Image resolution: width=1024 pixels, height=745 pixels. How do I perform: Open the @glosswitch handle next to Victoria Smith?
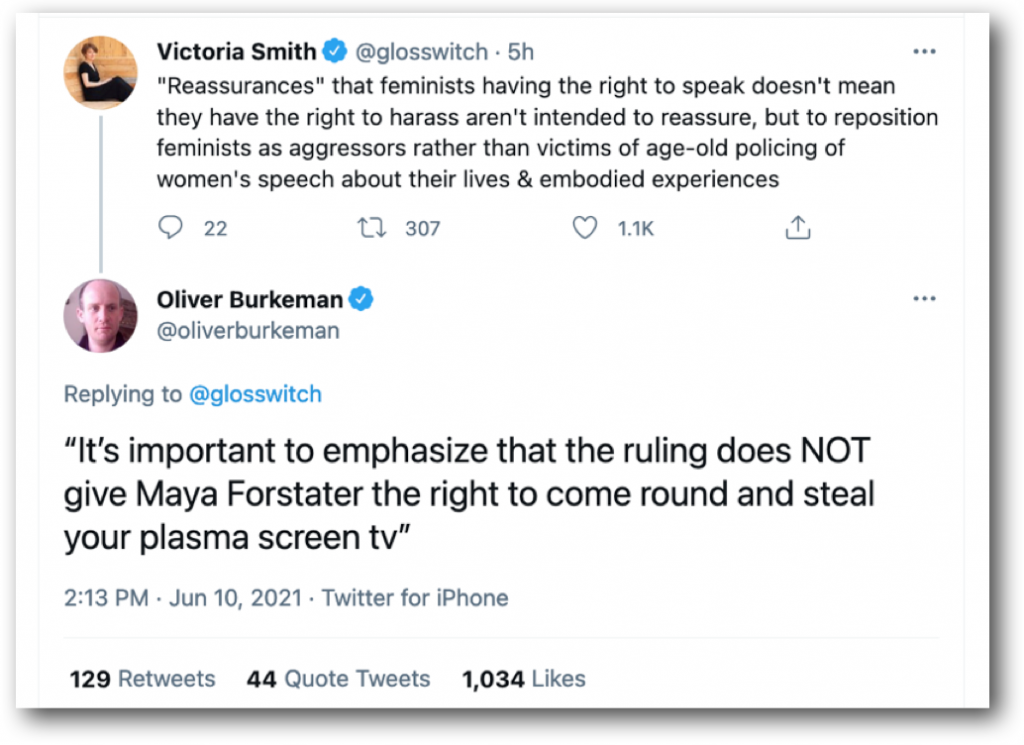419,51
